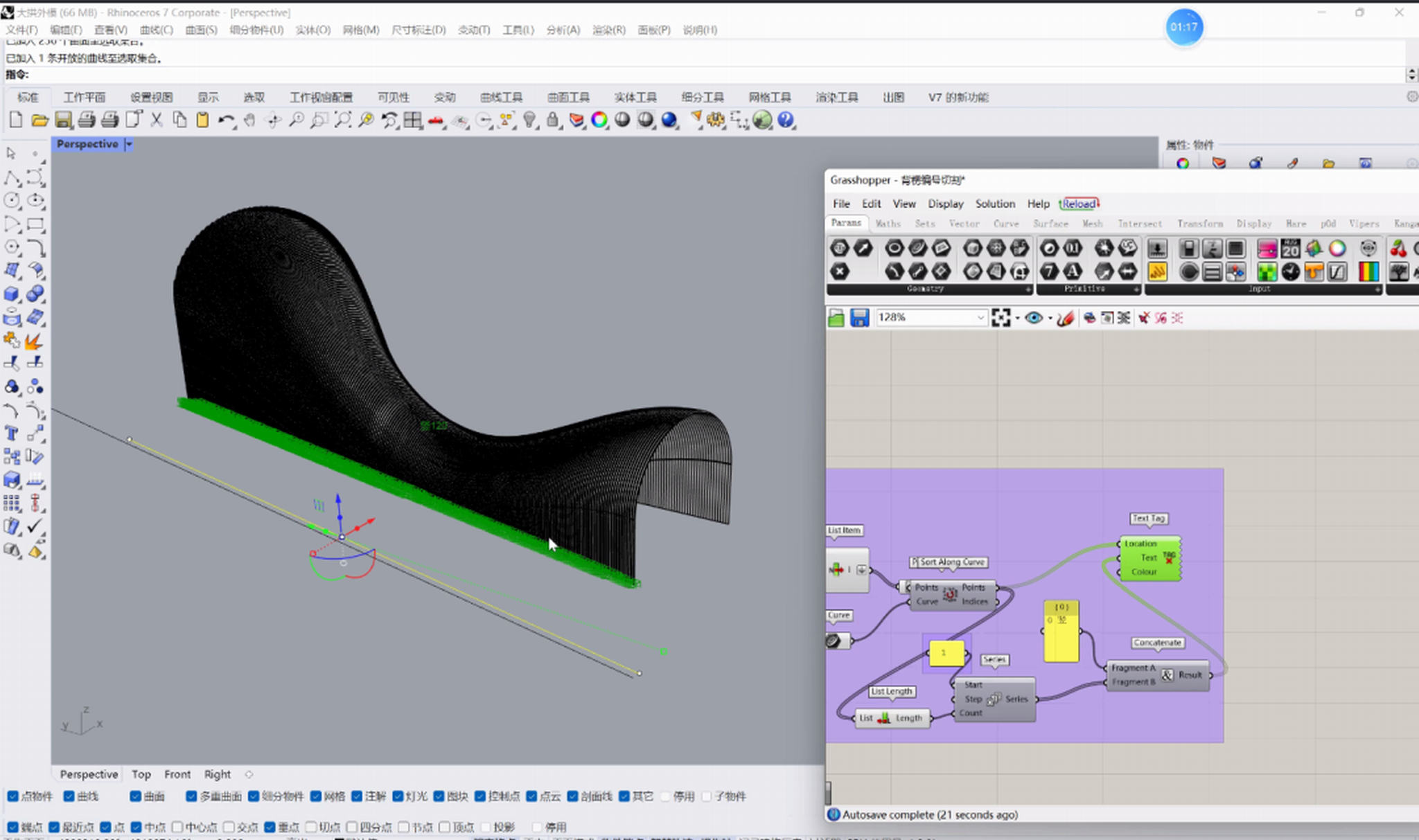Toggle the 网格 filter checkbox
Screen dimensions: 1419x840
[x=316, y=796]
